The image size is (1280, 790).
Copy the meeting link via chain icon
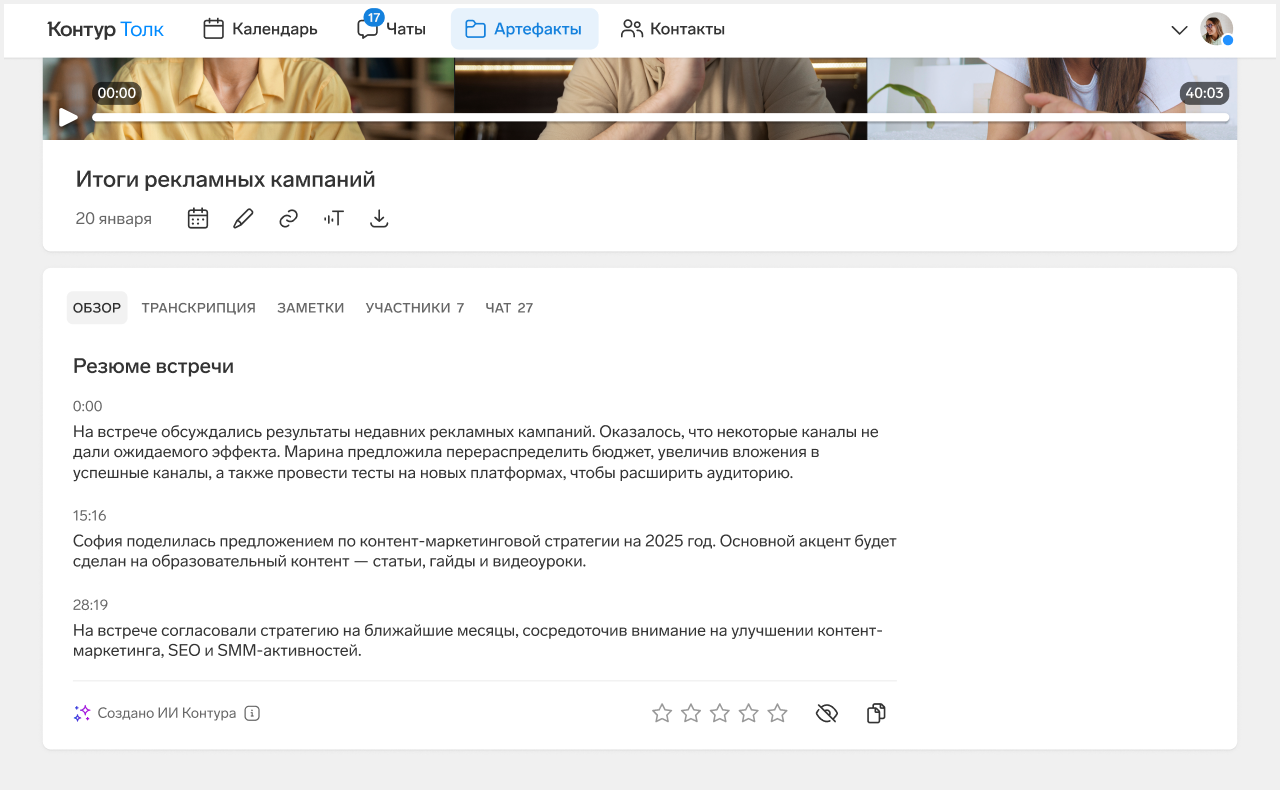[288, 217]
